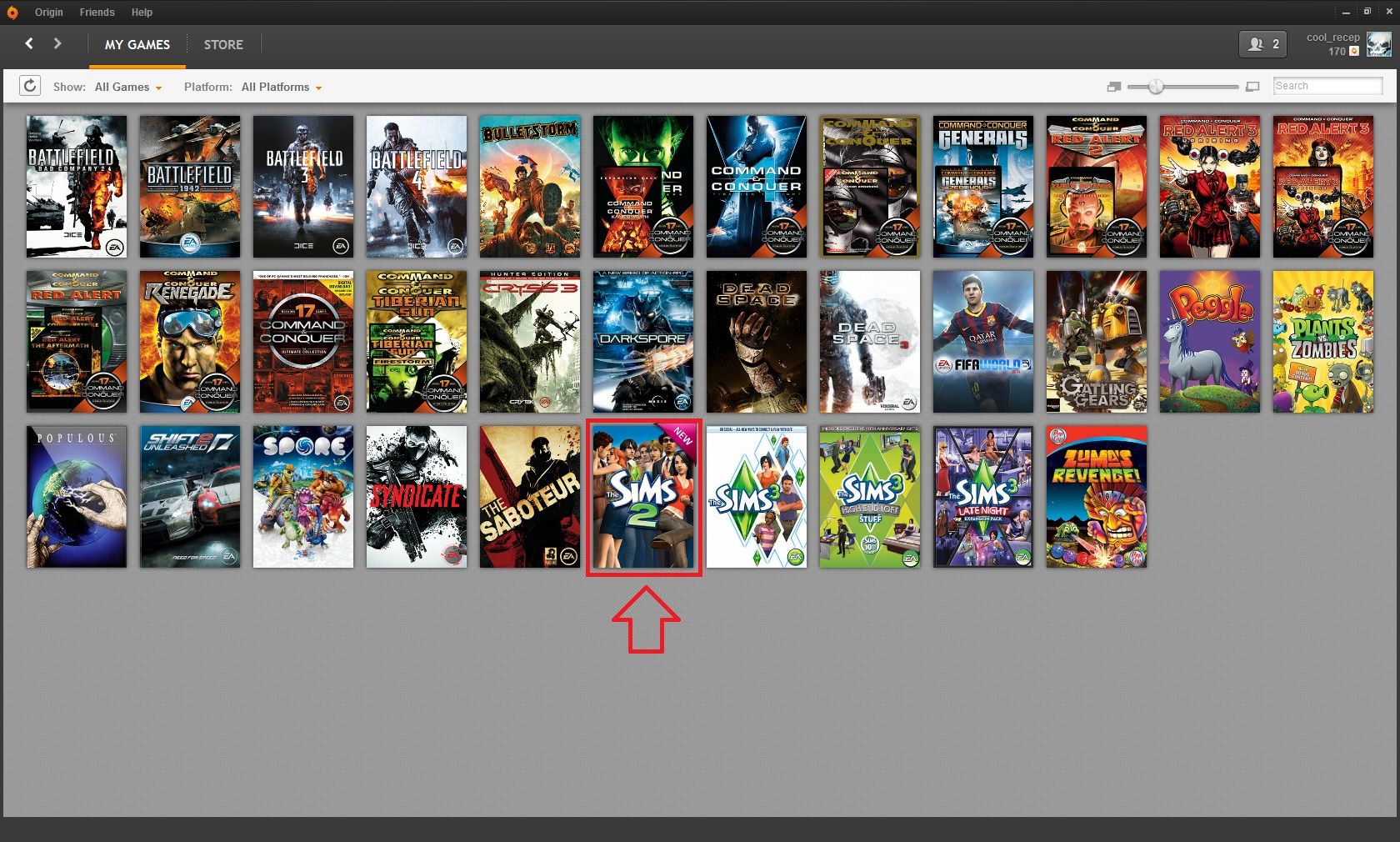This screenshot has height=842, width=1400.
Task: Select the Spore game tile
Action: pos(303,497)
